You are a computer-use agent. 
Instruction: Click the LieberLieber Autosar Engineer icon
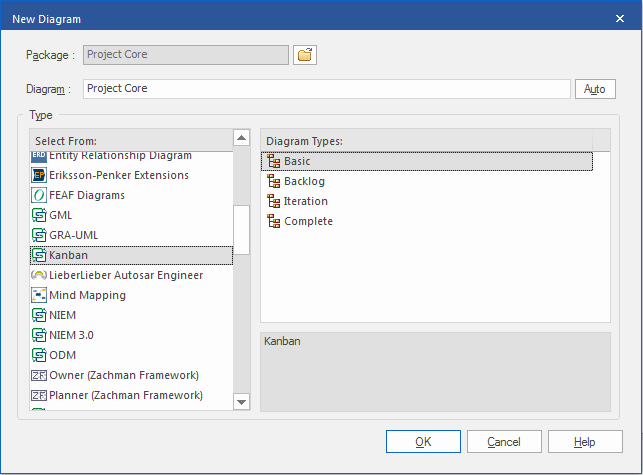click(39, 275)
